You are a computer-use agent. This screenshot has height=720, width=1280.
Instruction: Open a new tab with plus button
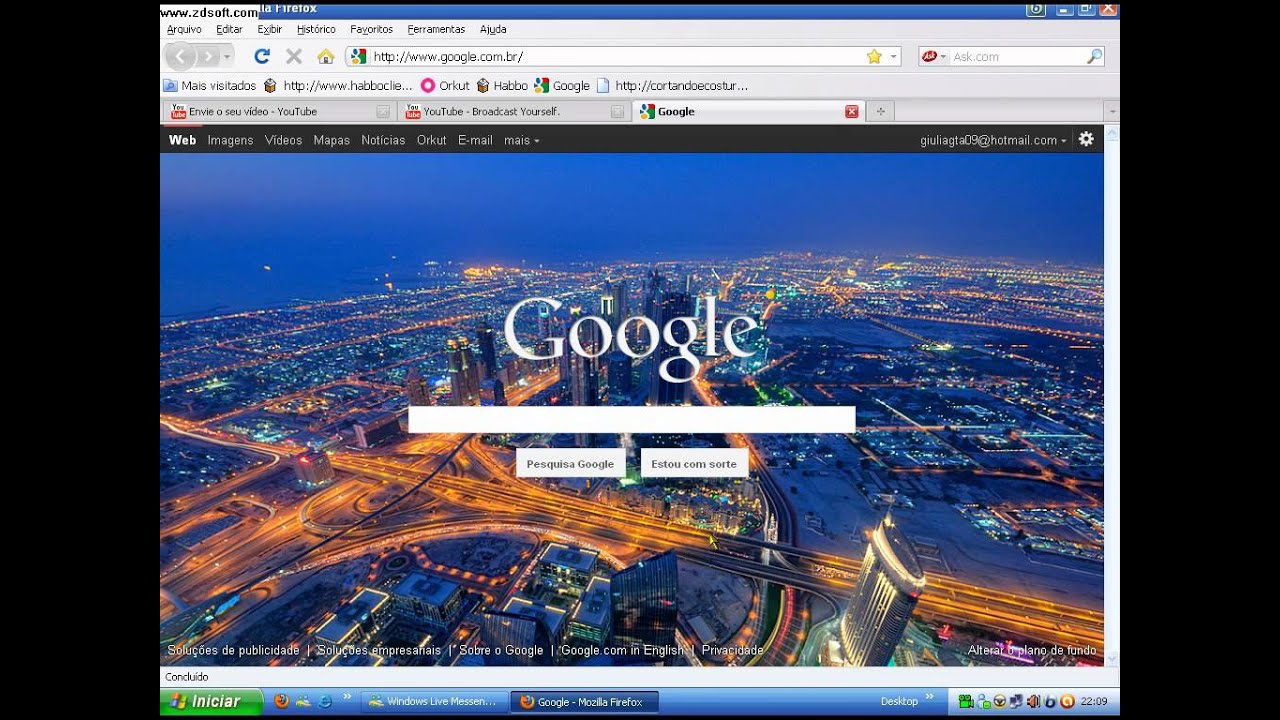880,112
